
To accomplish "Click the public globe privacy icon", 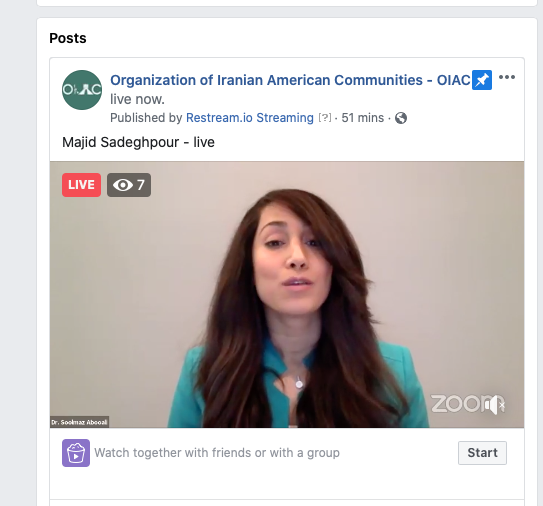I will (401, 118).
